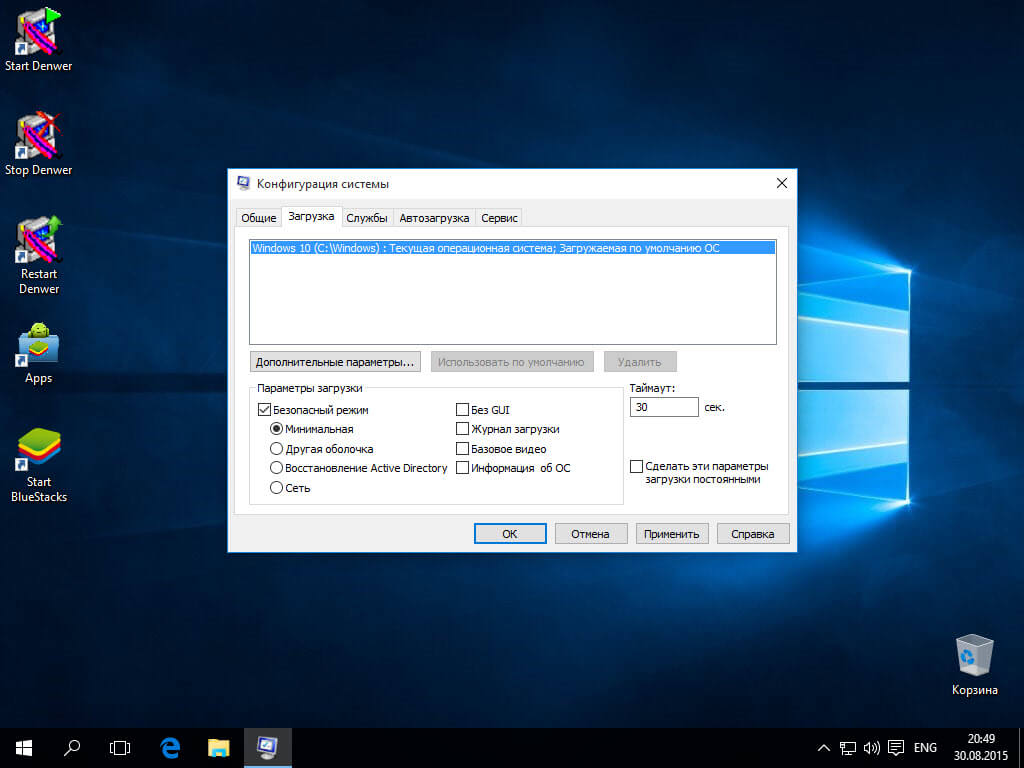Open Task View from the taskbar
1024x768 pixels.
click(x=120, y=748)
